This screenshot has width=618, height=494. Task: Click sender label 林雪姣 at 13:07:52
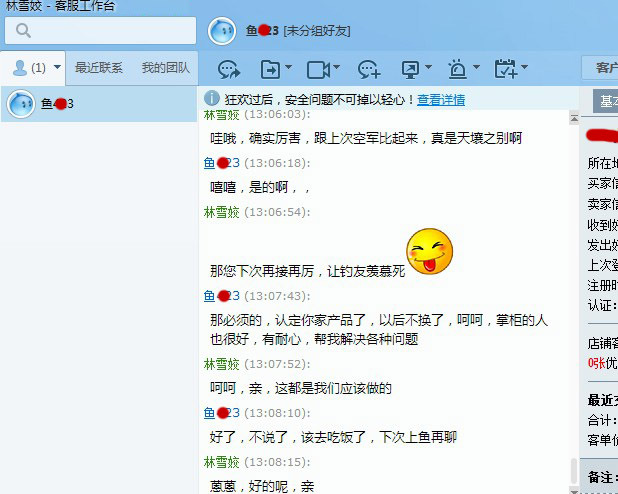point(222,364)
